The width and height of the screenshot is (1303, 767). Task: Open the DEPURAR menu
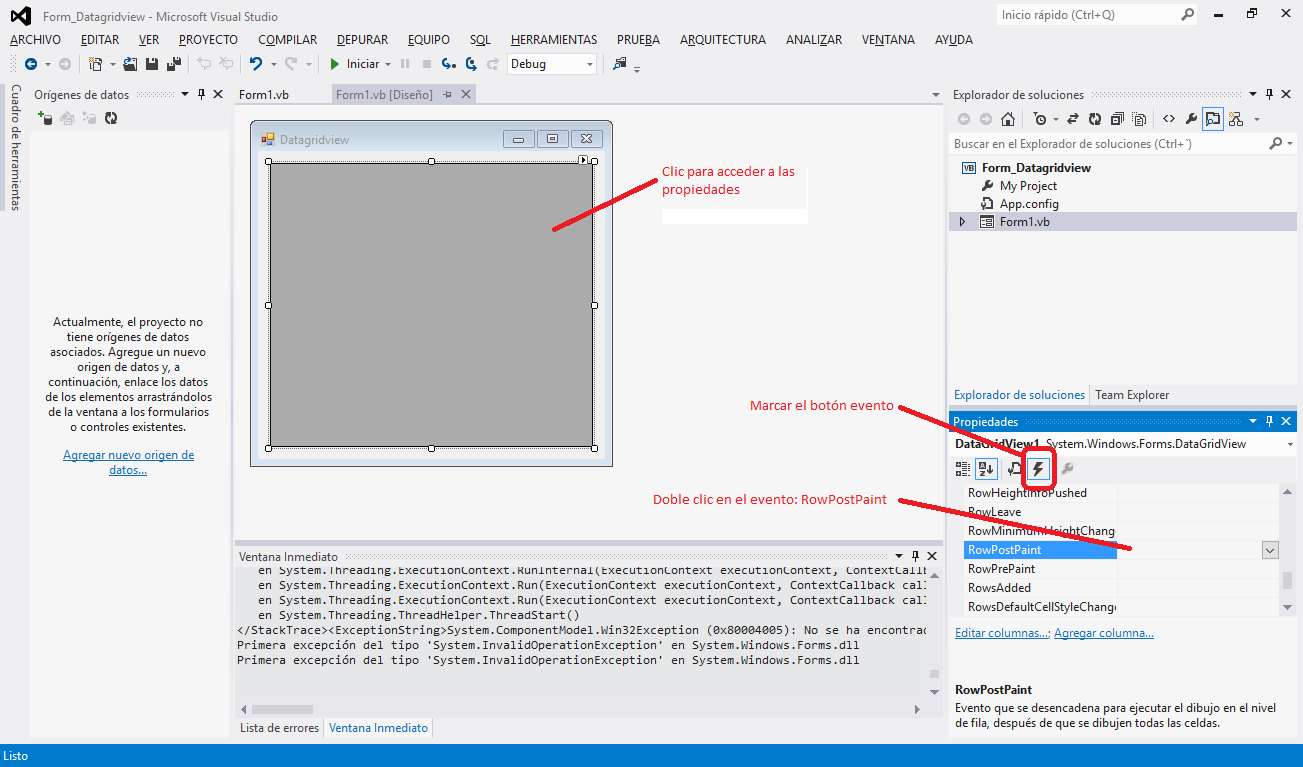[361, 39]
